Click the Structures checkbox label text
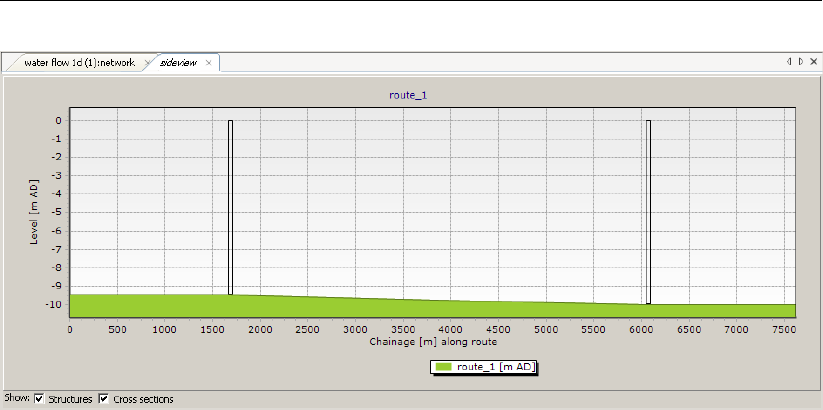823x410 pixels. coord(70,400)
